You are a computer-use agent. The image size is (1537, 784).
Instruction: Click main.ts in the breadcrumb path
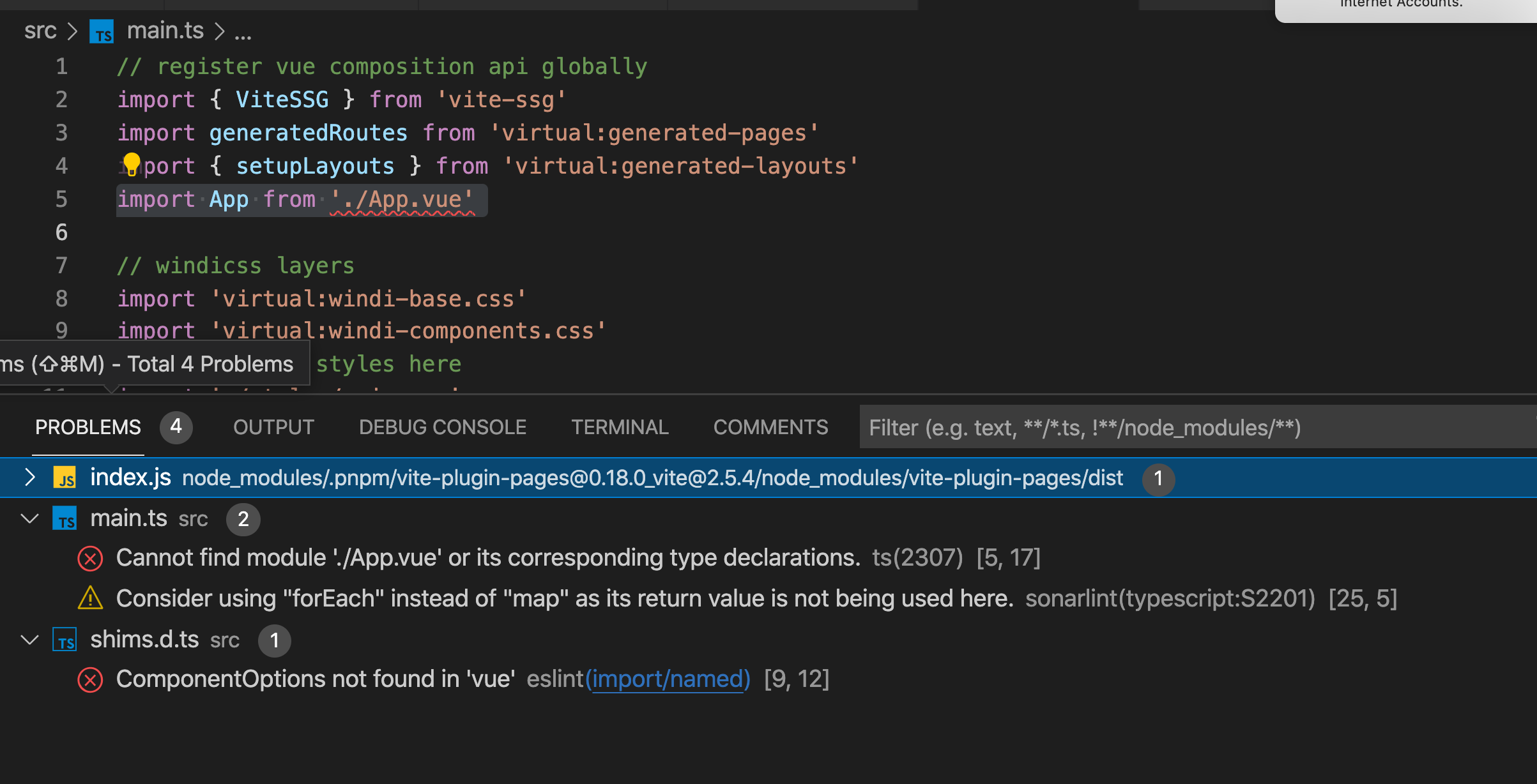pyautogui.click(x=165, y=31)
